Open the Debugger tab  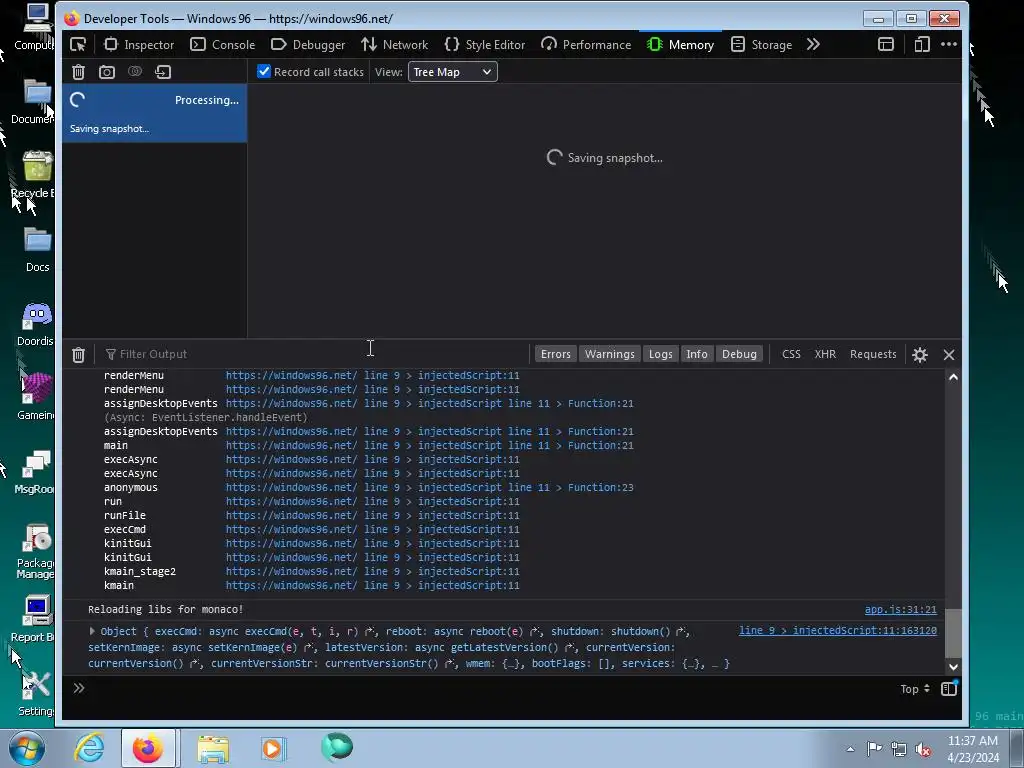[x=308, y=44]
